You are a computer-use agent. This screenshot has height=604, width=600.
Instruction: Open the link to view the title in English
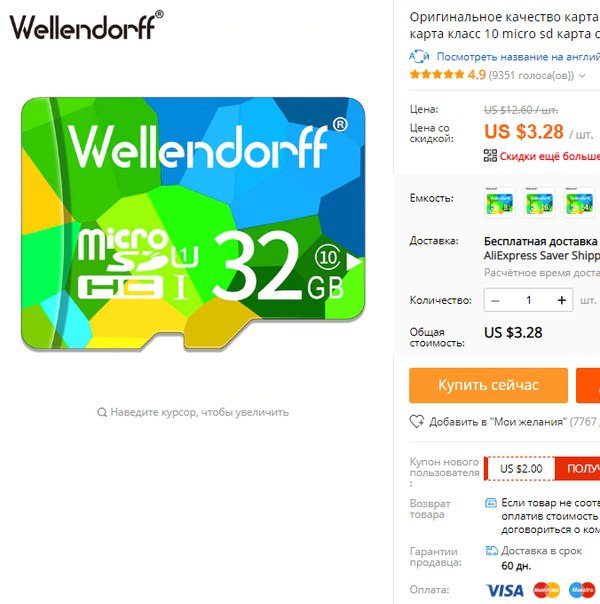click(518, 57)
